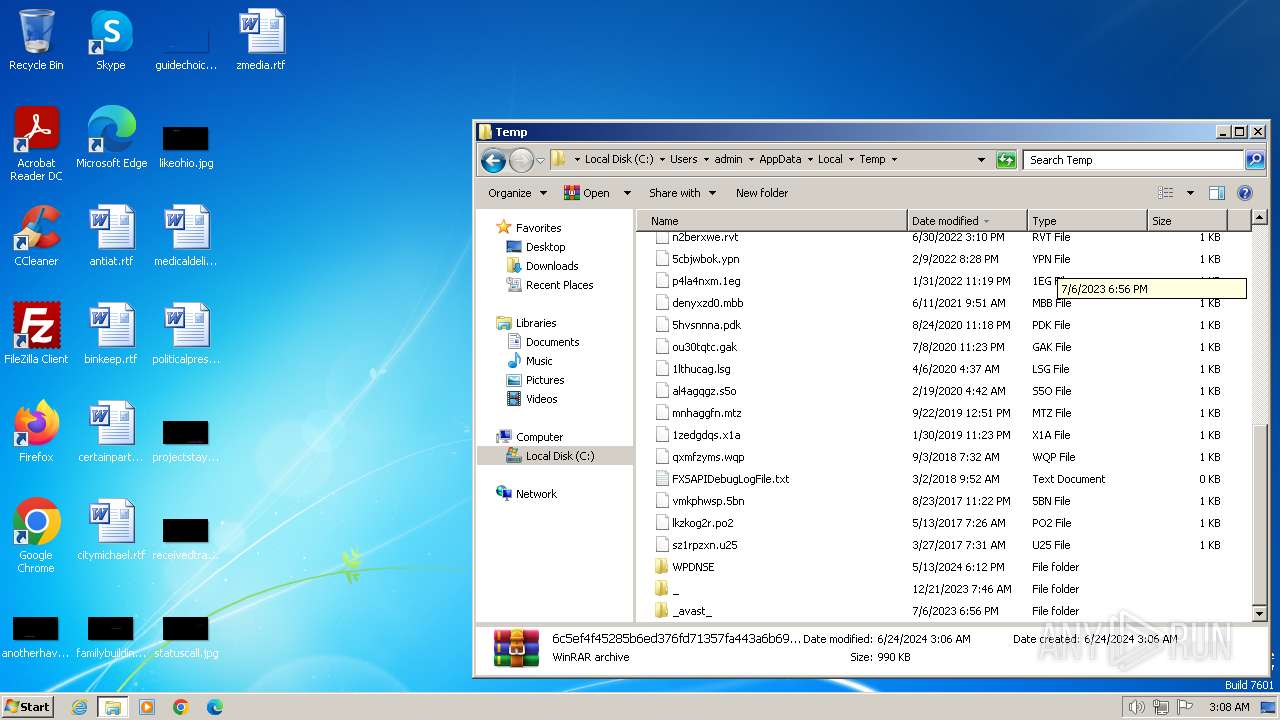Click the Open toolbar button
Viewport: 1280px width, 720px height.
(587, 193)
